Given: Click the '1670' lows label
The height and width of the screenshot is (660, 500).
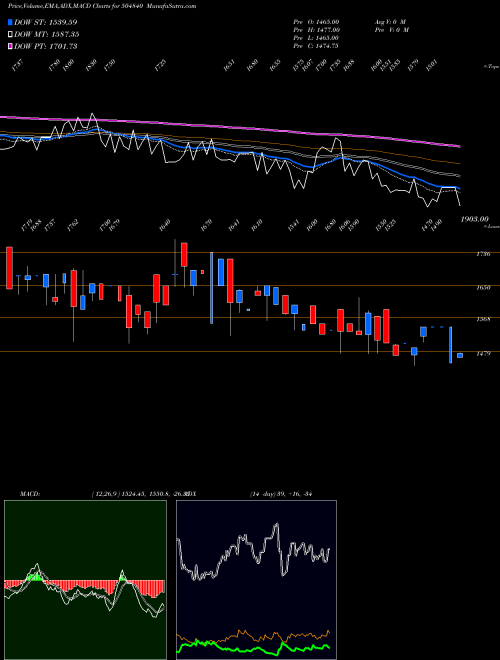Looking at the screenshot, I should click(206, 224).
